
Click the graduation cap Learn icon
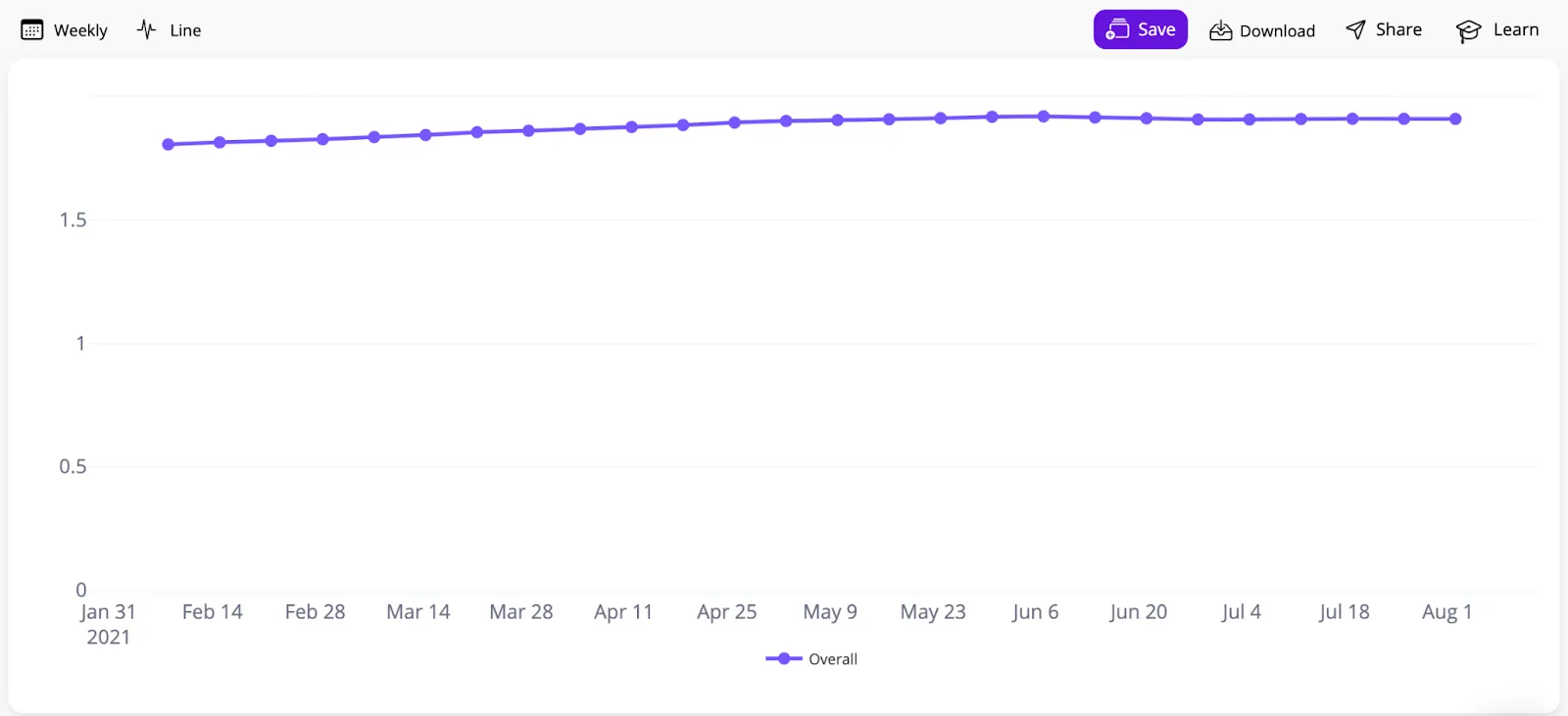click(1468, 31)
